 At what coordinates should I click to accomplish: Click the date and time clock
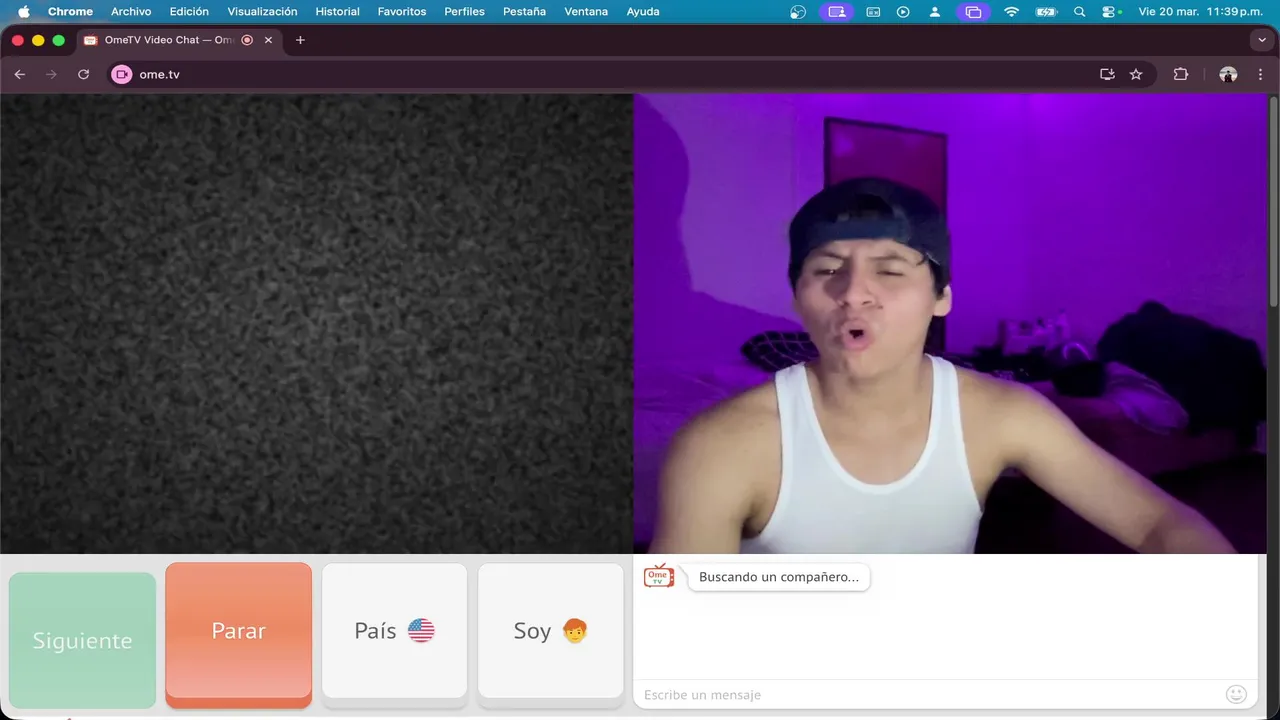click(x=1200, y=12)
